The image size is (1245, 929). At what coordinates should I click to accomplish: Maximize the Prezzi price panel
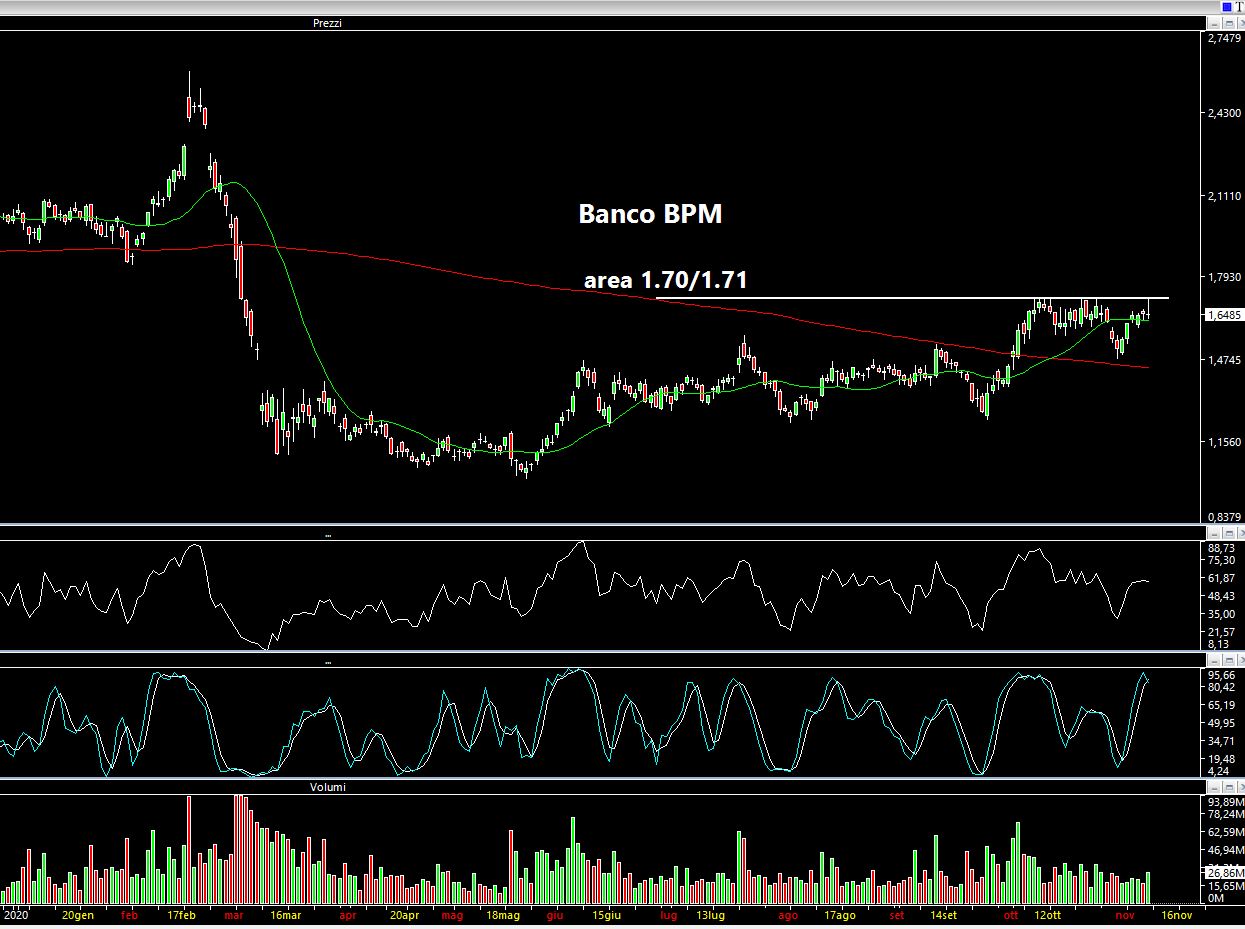(x=1228, y=23)
